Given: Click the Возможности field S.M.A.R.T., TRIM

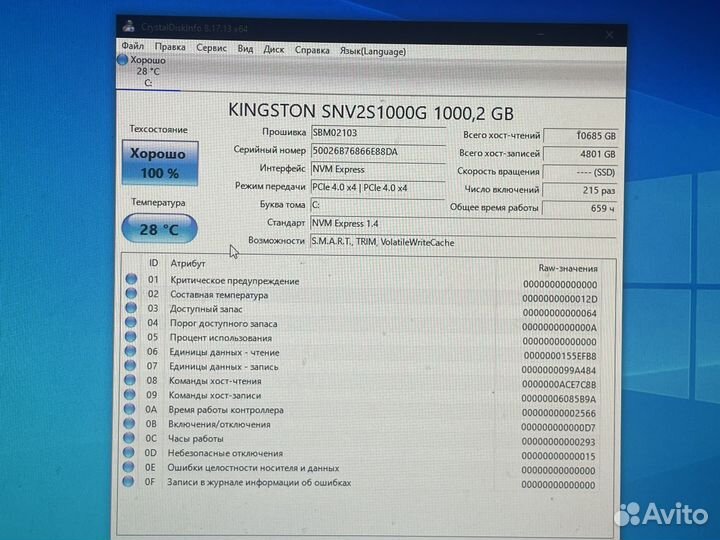Looking at the screenshot, I should pyautogui.click(x=463, y=242).
